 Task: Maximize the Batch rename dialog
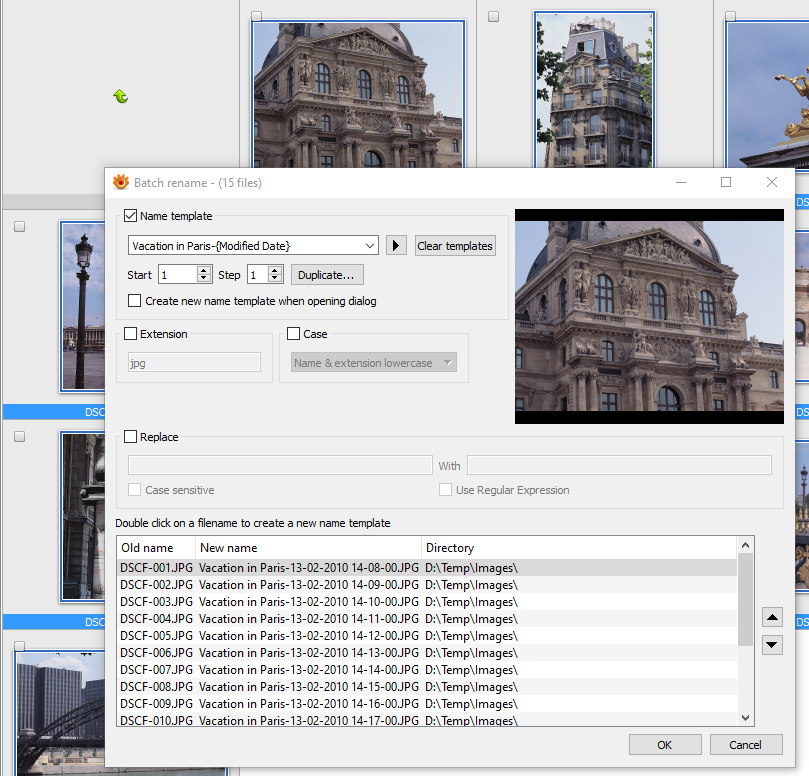(x=726, y=182)
